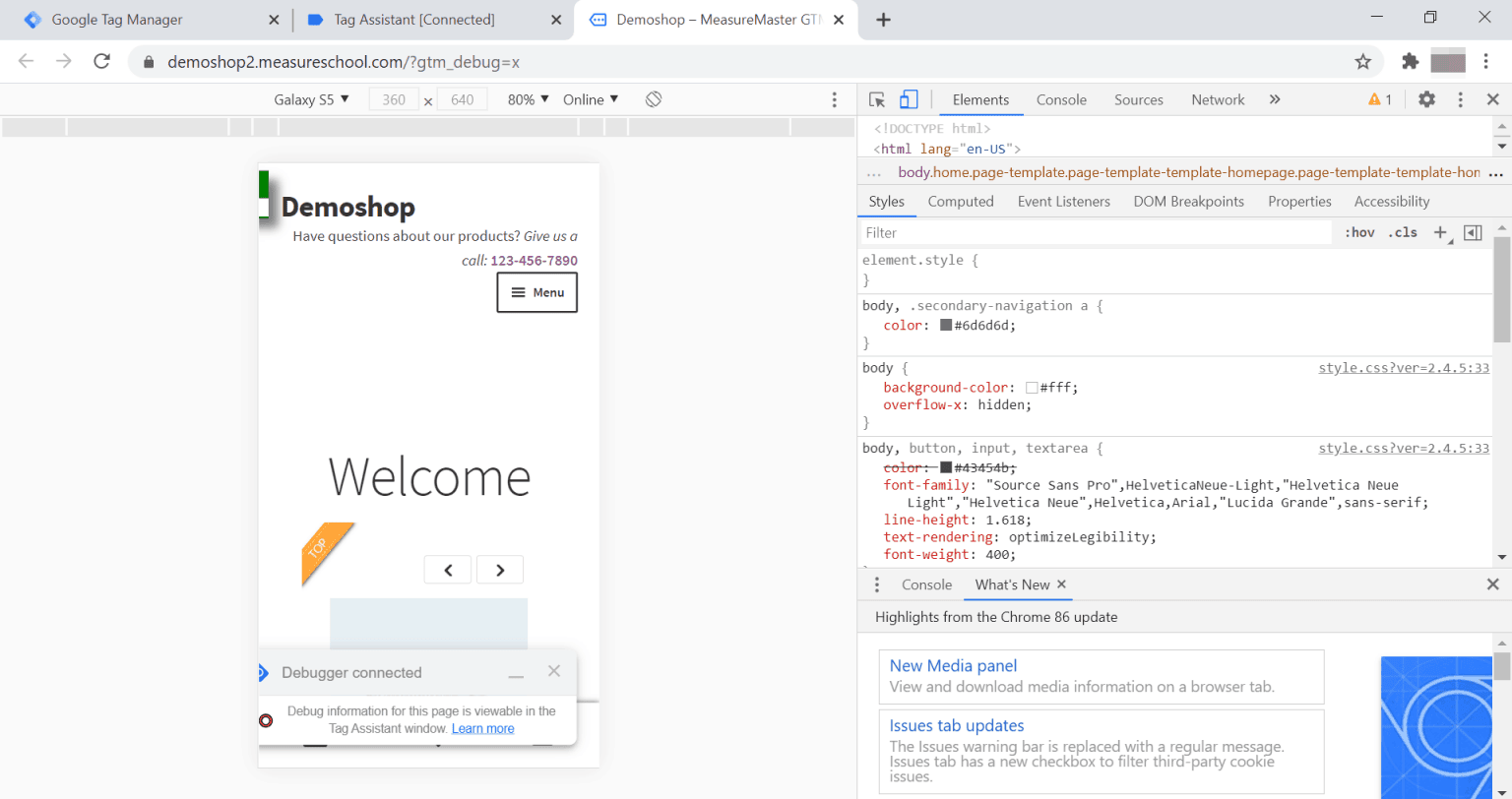Toggle the .cls class editor
This screenshot has height=799, width=1512.
coord(1402,233)
